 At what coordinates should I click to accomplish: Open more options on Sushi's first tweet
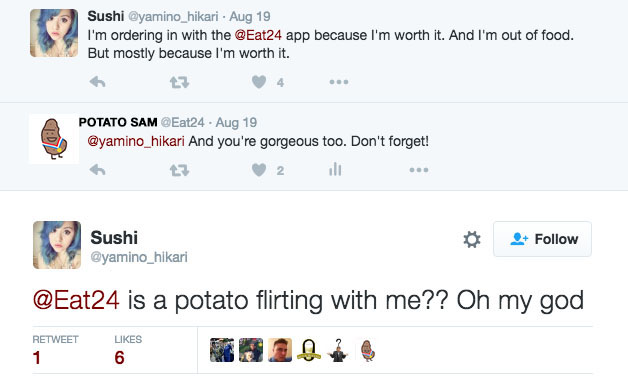[339, 82]
